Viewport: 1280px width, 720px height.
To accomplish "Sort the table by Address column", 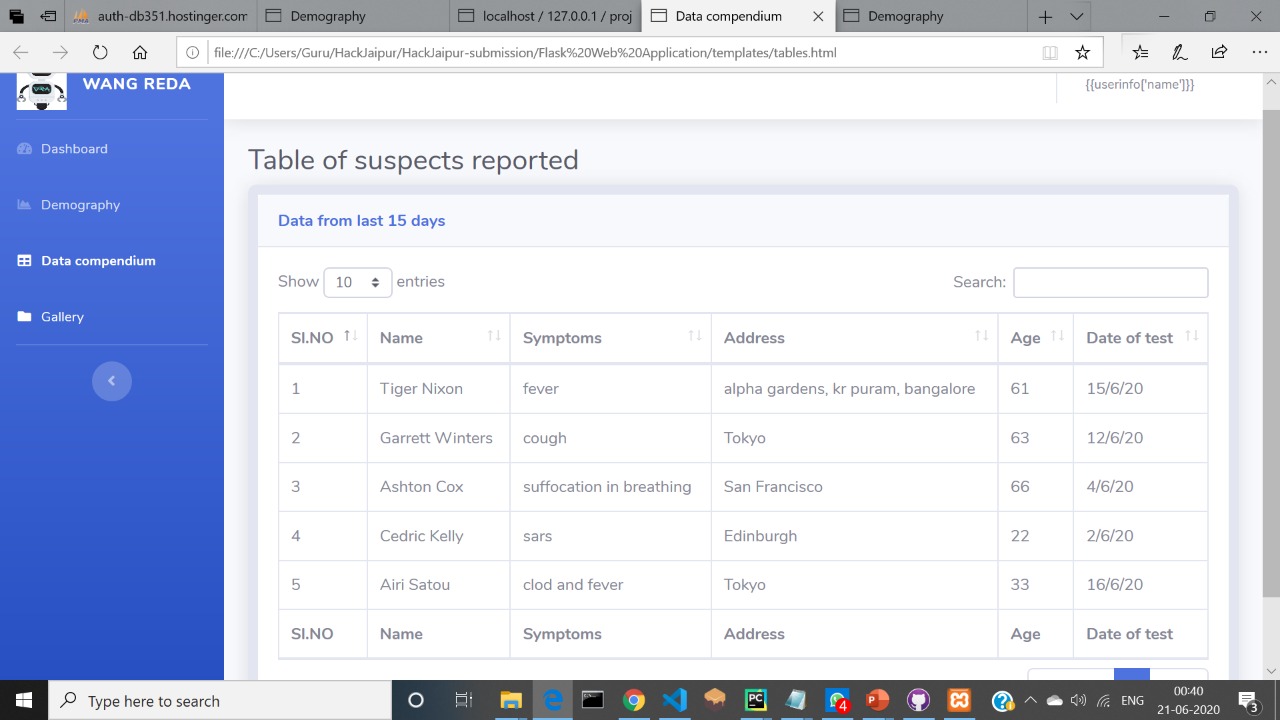I will pyautogui.click(x=855, y=338).
